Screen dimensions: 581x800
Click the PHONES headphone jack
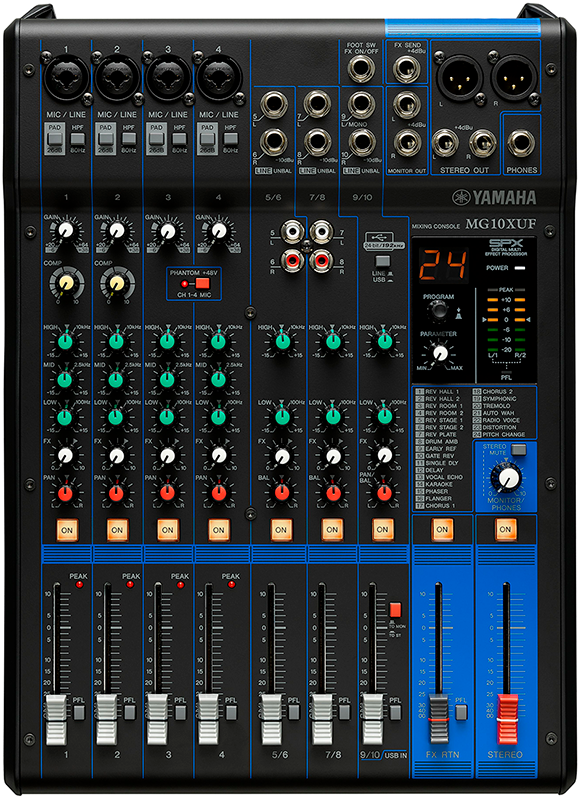click(x=521, y=142)
